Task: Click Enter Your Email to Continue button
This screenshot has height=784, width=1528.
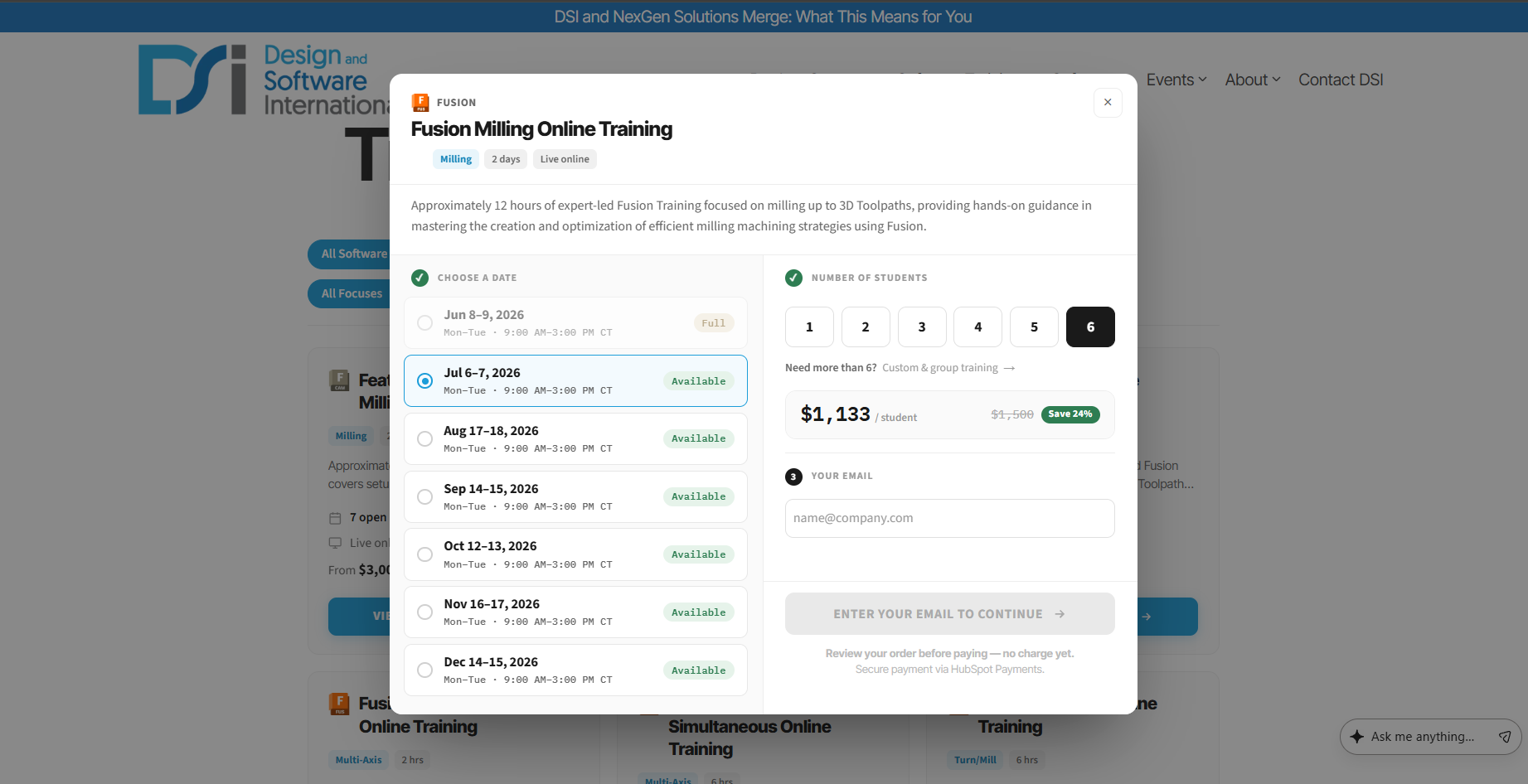Action: pyautogui.click(x=950, y=614)
